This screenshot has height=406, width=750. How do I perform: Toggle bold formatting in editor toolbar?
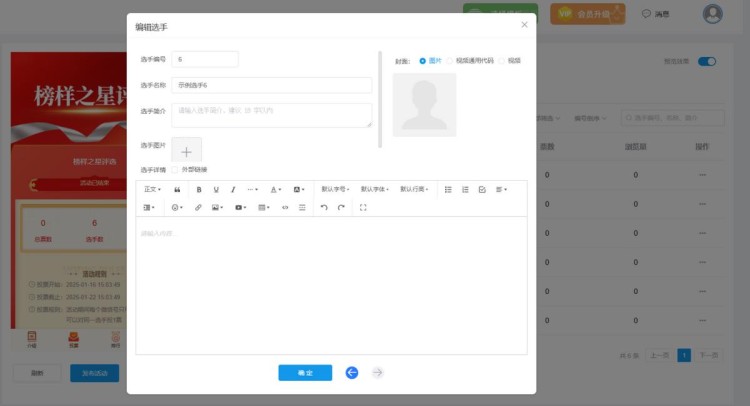click(199, 189)
